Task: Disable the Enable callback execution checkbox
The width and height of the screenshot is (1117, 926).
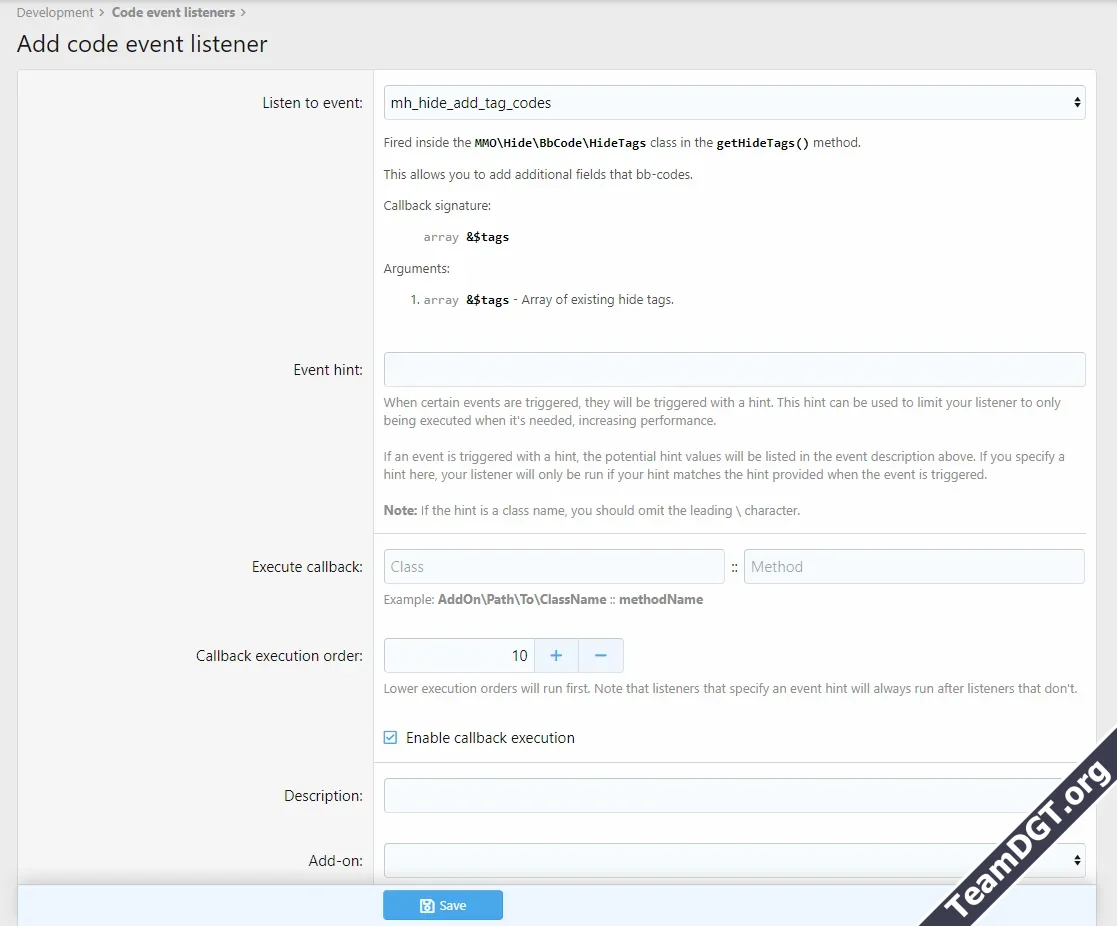Action: coord(390,738)
